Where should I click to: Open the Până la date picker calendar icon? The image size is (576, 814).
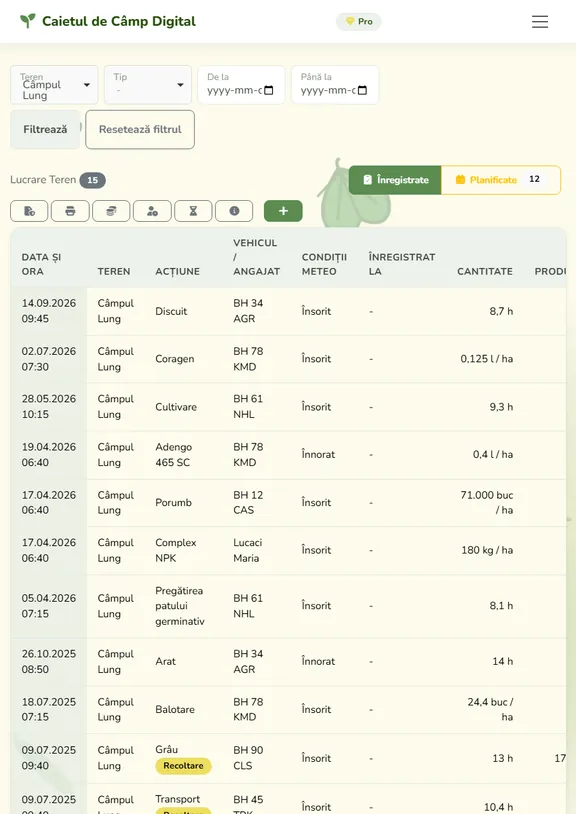(x=363, y=90)
